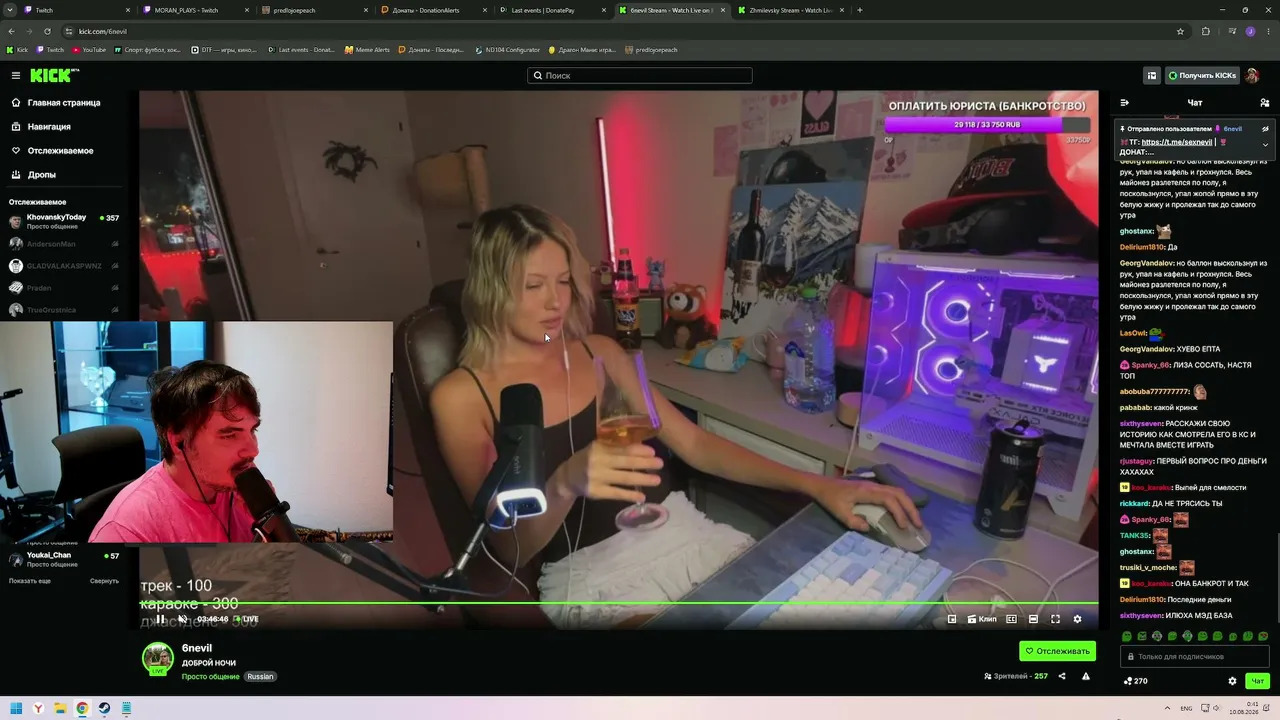Open the drops inbox icon beside Получить KICKs
The width and height of the screenshot is (1280, 720).
click(1152, 75)
